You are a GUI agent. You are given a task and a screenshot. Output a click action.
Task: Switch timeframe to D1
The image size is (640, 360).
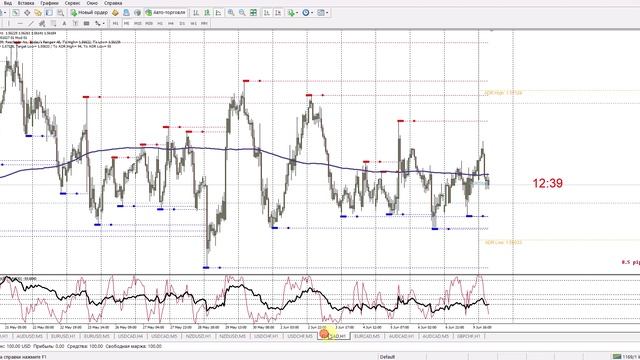[x=182, y=24]
